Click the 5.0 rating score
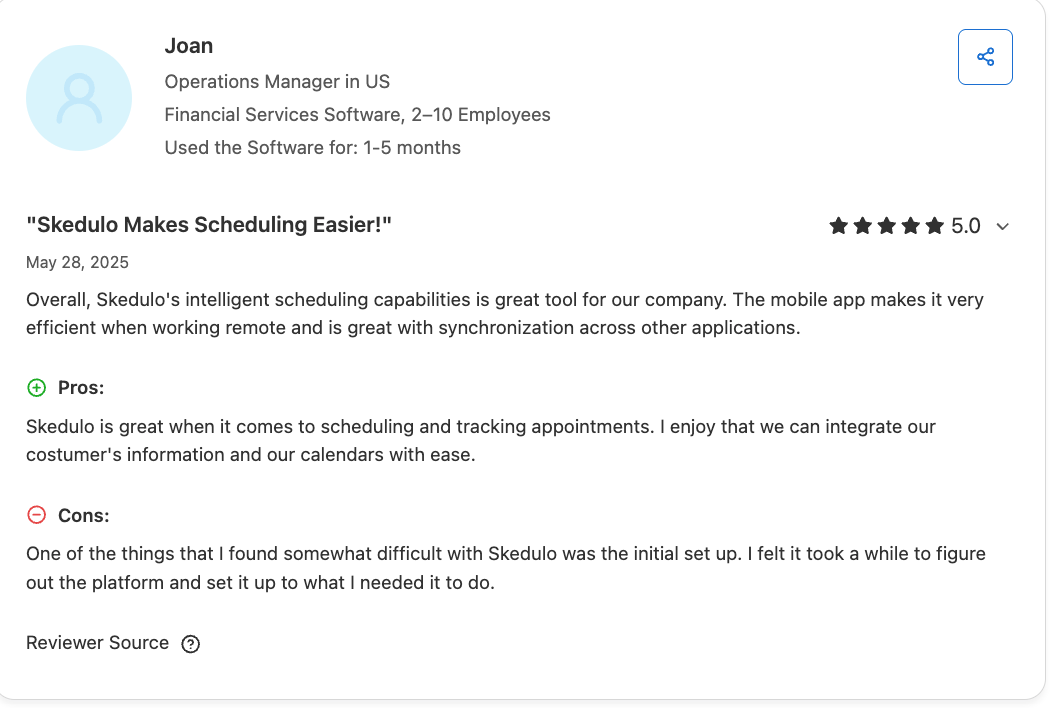1050x708 pixels. 966,226
